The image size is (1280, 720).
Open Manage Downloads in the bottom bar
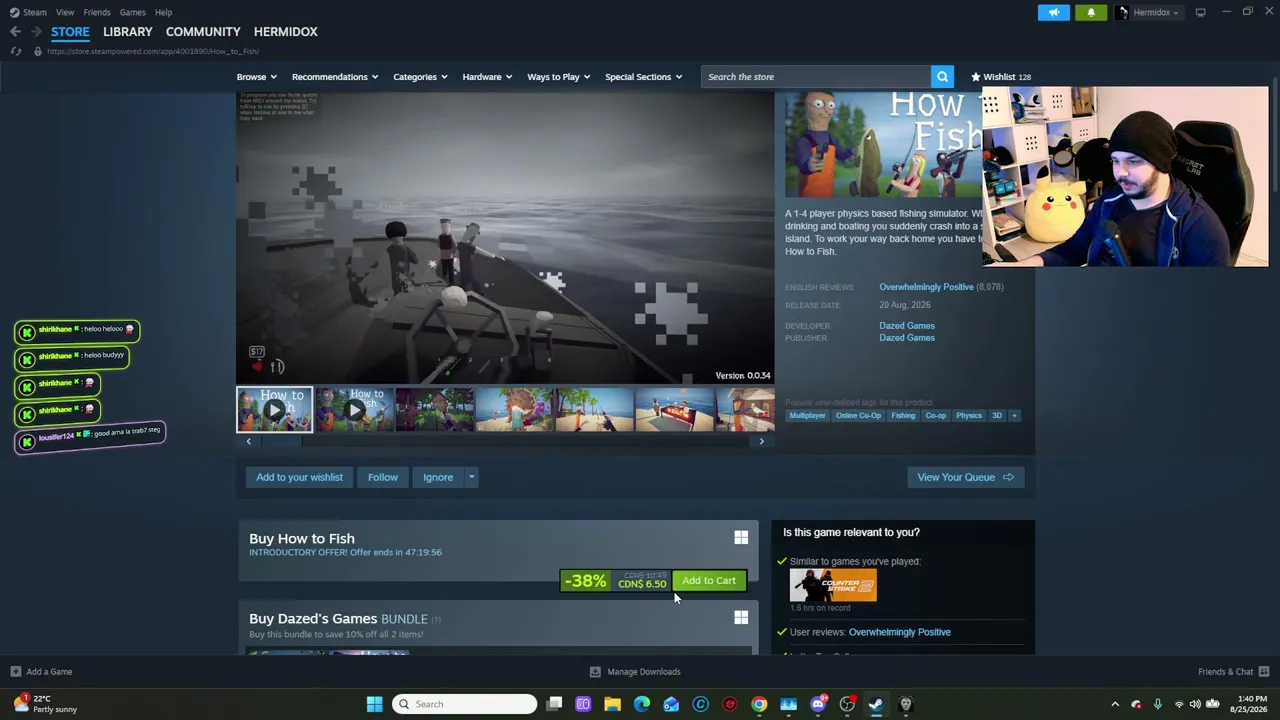pos(635,672)
